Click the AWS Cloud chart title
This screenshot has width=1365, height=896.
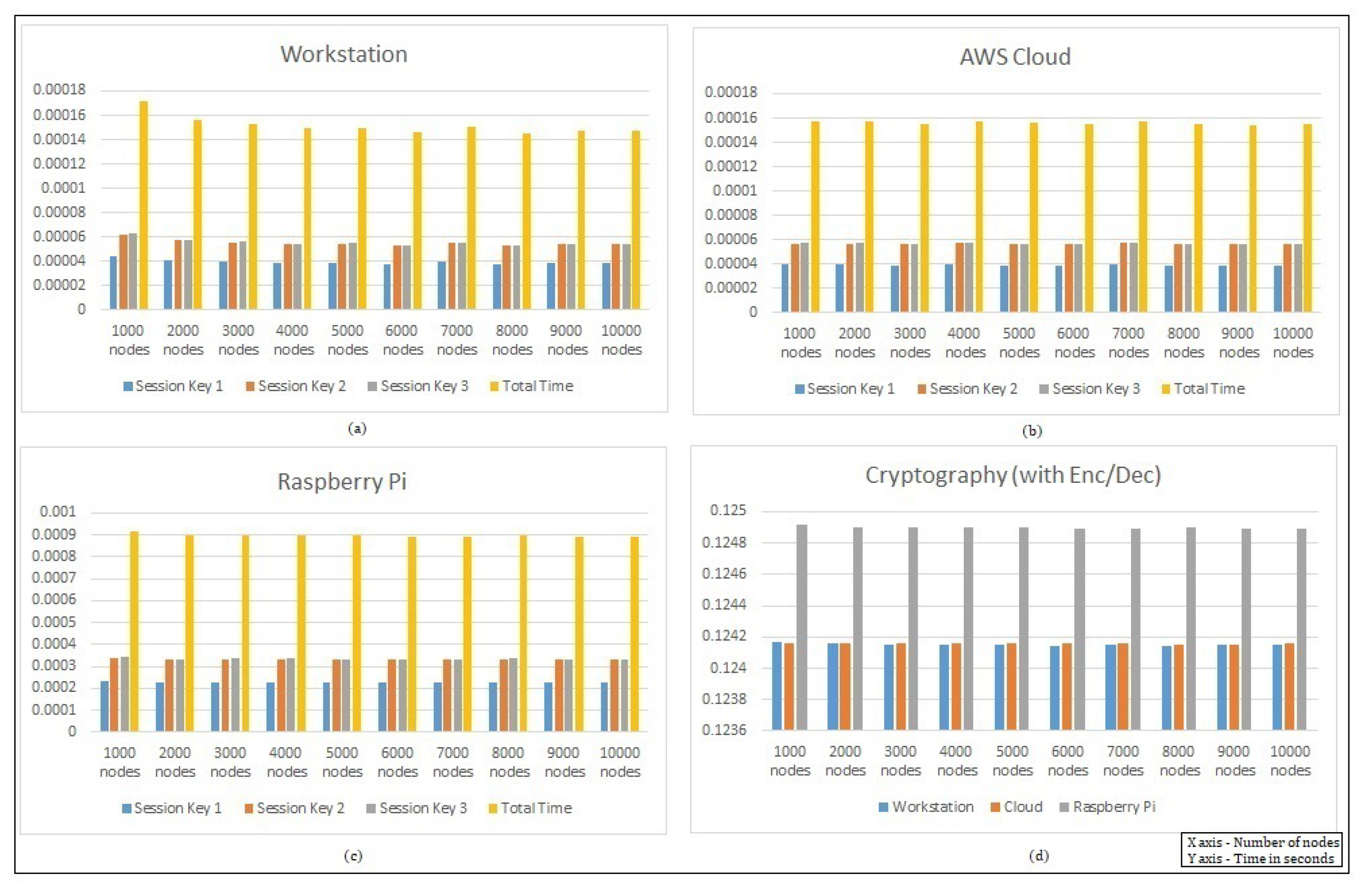click(x=1014, y=57)
